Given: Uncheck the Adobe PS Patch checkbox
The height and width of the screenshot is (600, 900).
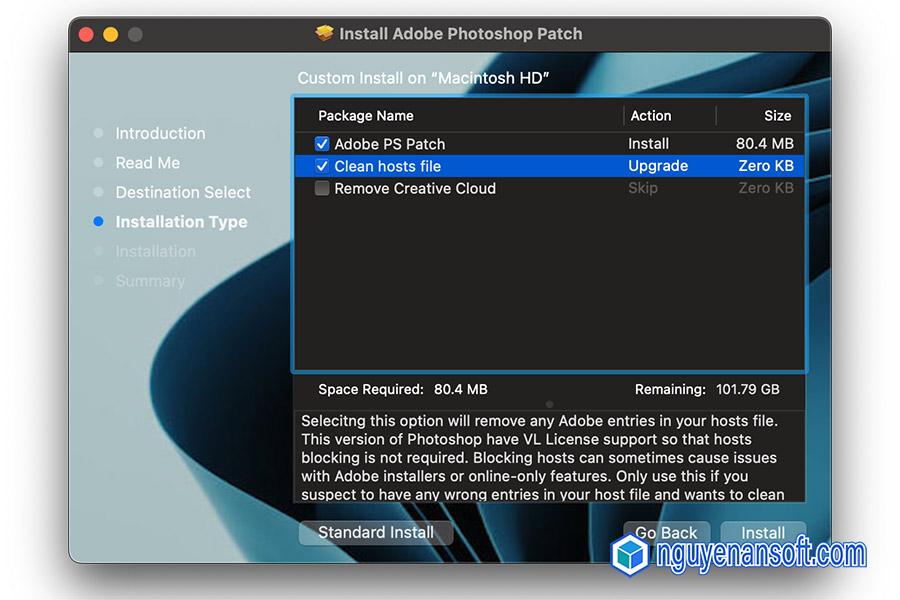Looking at the screenshot, I should pos(322,144).
